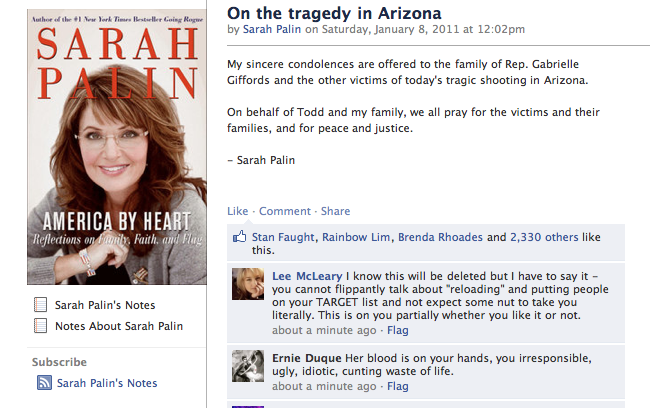Open Stan Faught's profile link

coord(283,237)
